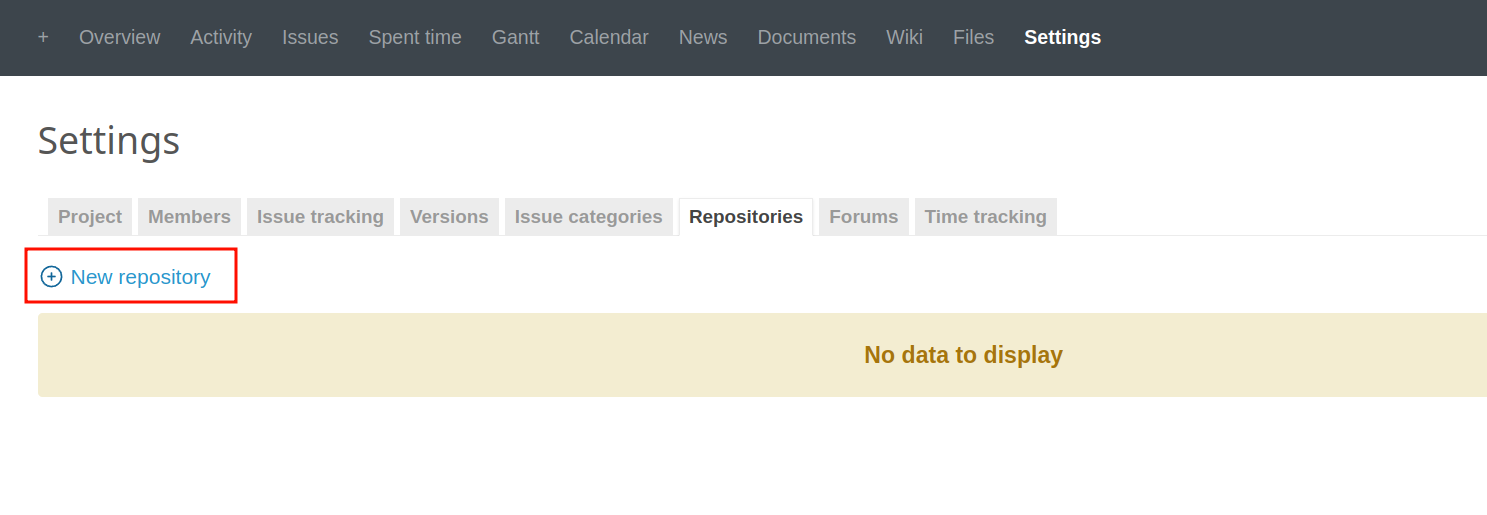Switch to the Members tab

189,217
